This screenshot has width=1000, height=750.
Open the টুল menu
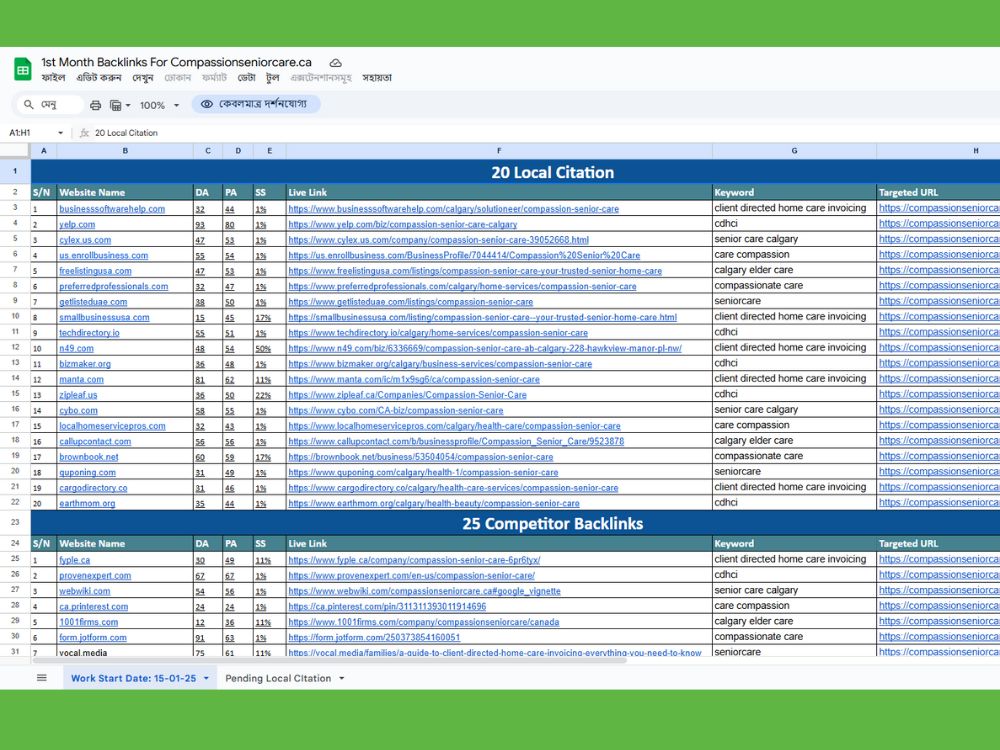coord(273,78)
